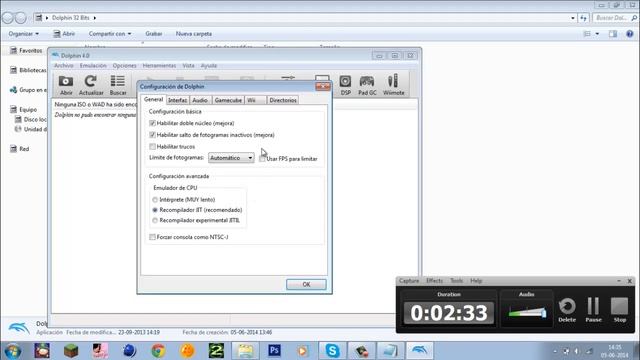Image resolution: width=640 pixels, height=360 pixels.
Task: Open the Capture menu in recorder
Action: click(409, 281)
